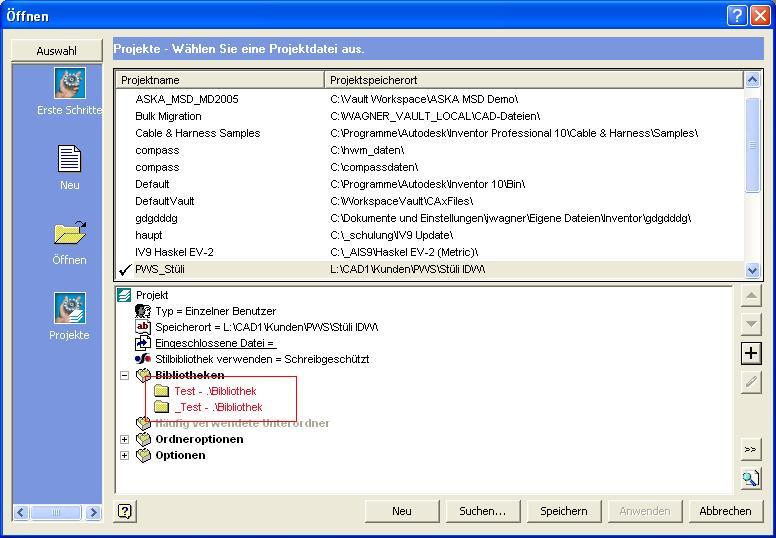Select project Bulk Migration
The image size is (776, 538).
tap(430, 116)
